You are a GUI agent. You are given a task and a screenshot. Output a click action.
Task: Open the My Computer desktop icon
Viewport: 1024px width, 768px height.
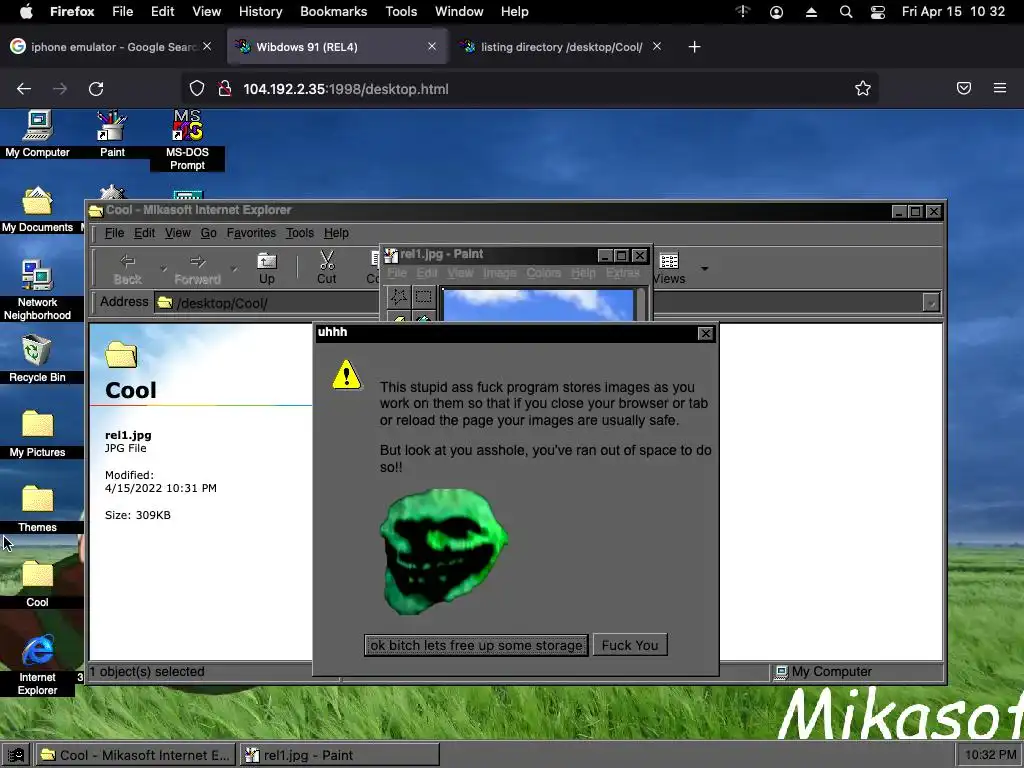[37, 134]
